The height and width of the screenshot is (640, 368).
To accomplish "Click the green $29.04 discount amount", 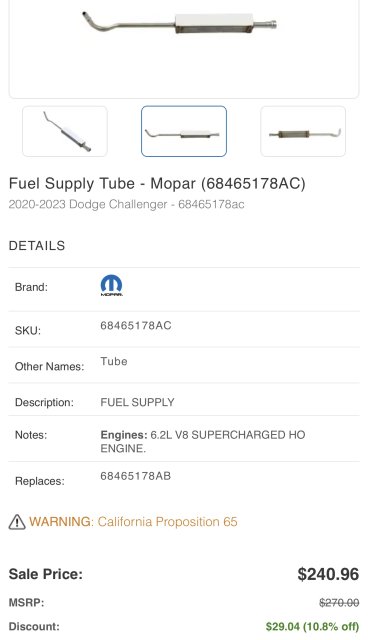I will click(x=313, y=627).
